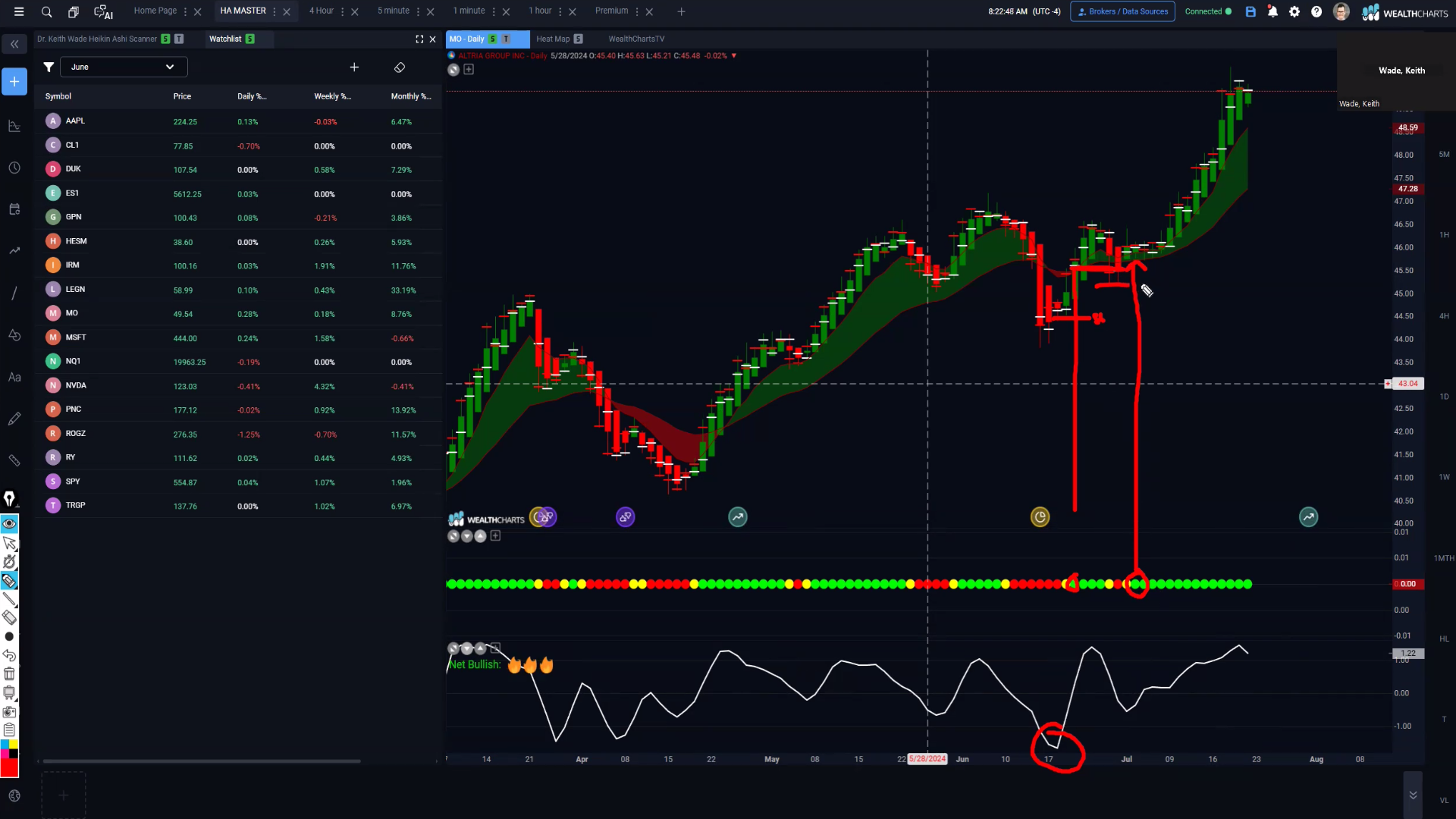
Task: Open the whiteboard easel tool
Action: click(x=9, y=692)
